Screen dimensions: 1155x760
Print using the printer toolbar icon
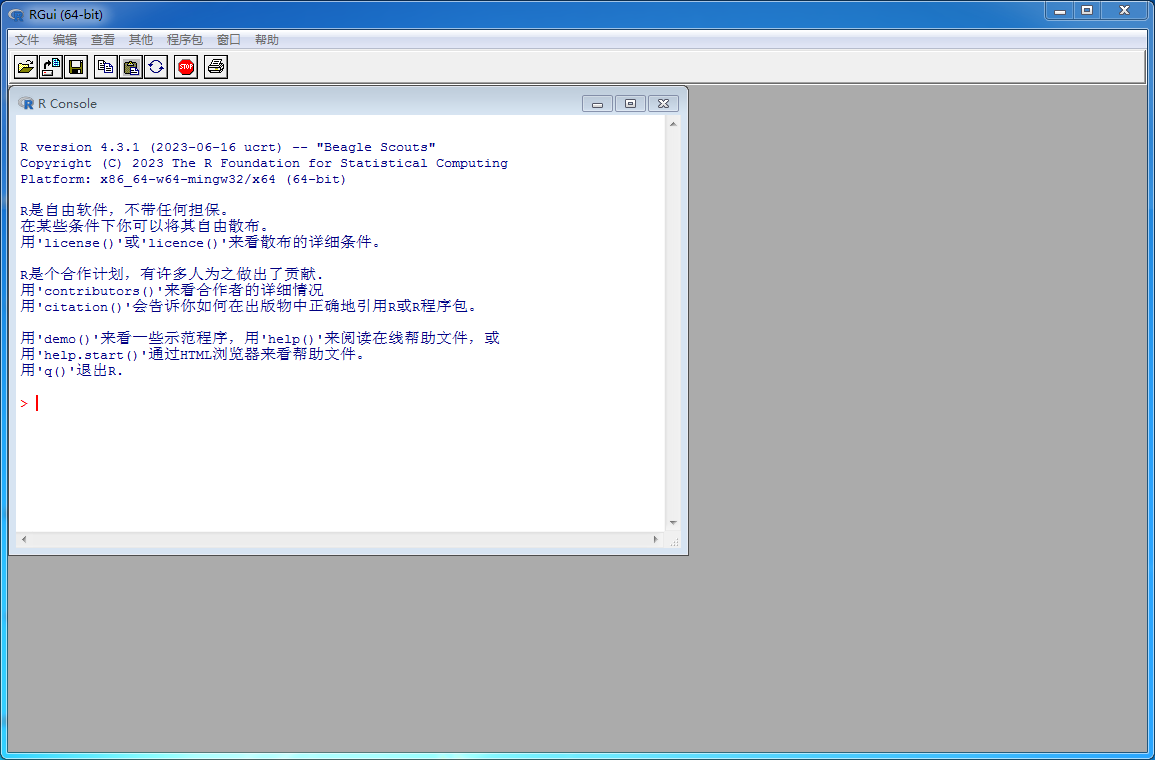click(216, 67)
